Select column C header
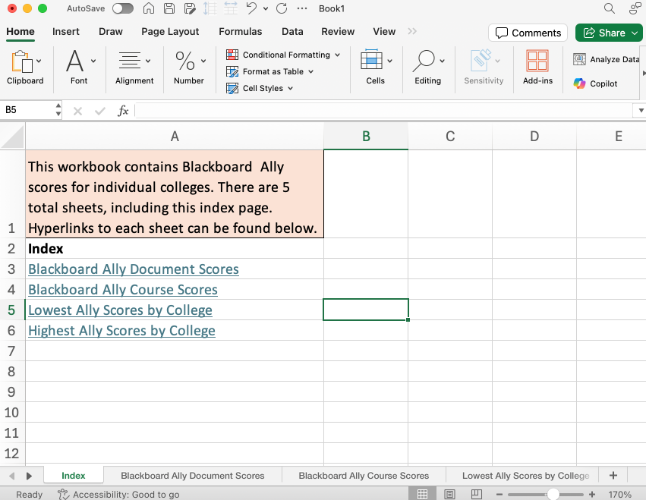 [x=450, y=136]
